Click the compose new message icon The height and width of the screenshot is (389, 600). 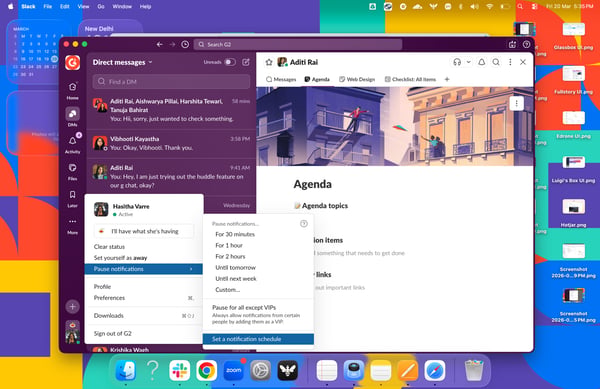click(246, 62)
